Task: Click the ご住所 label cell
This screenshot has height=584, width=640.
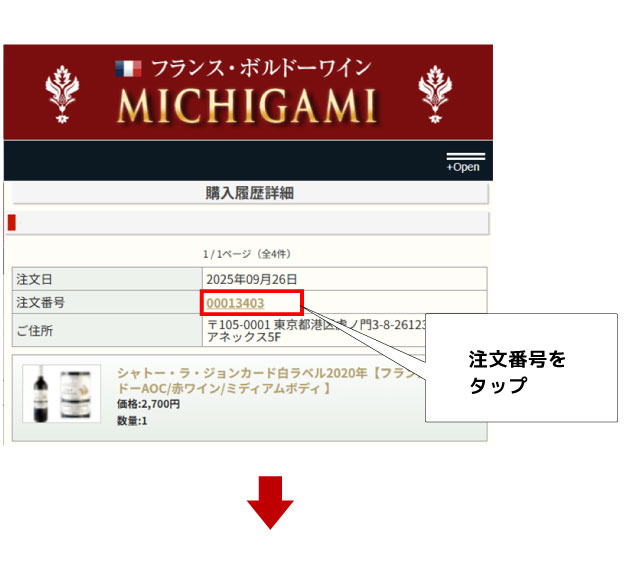Action: pyautogui.click(x=107, y=330)
